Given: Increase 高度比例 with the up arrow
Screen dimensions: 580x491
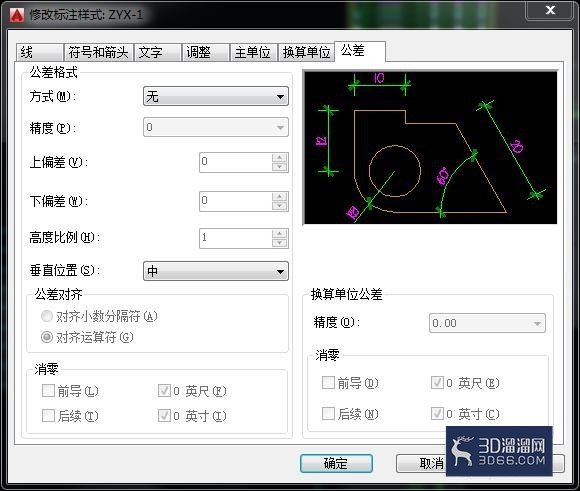Looking at the screenshot, I should pos(280,233).
